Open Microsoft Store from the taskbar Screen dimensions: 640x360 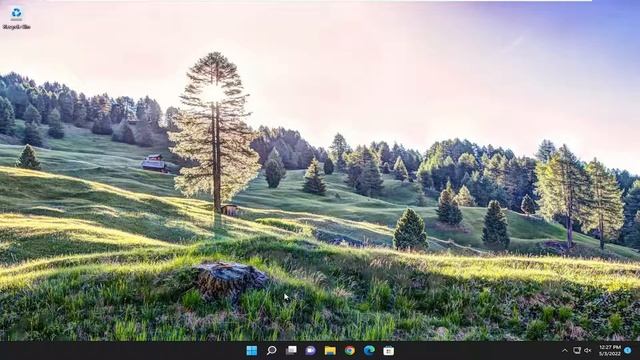tap(389, 351)
